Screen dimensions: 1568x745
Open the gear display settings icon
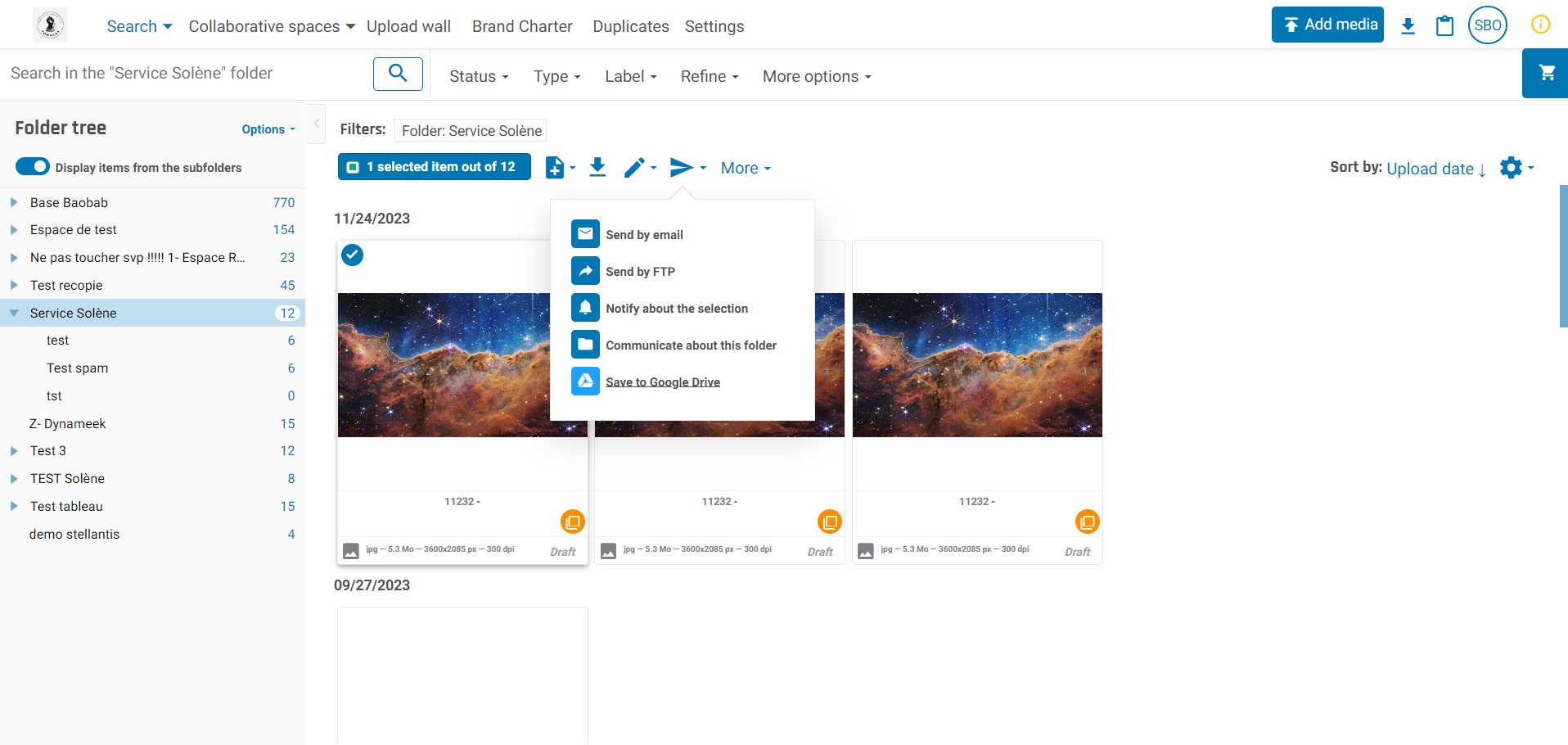pyautogui.click(x=1511, y=167)
